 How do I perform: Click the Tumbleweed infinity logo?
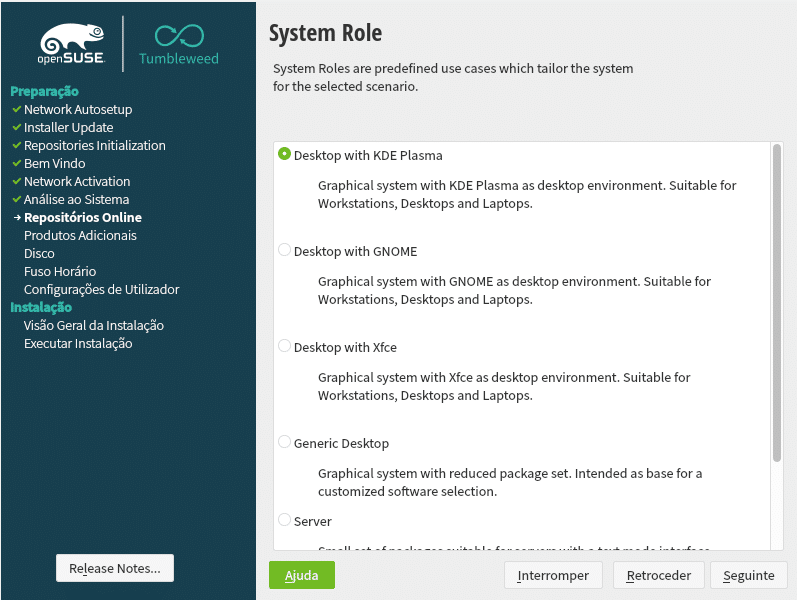pos(178,36)
